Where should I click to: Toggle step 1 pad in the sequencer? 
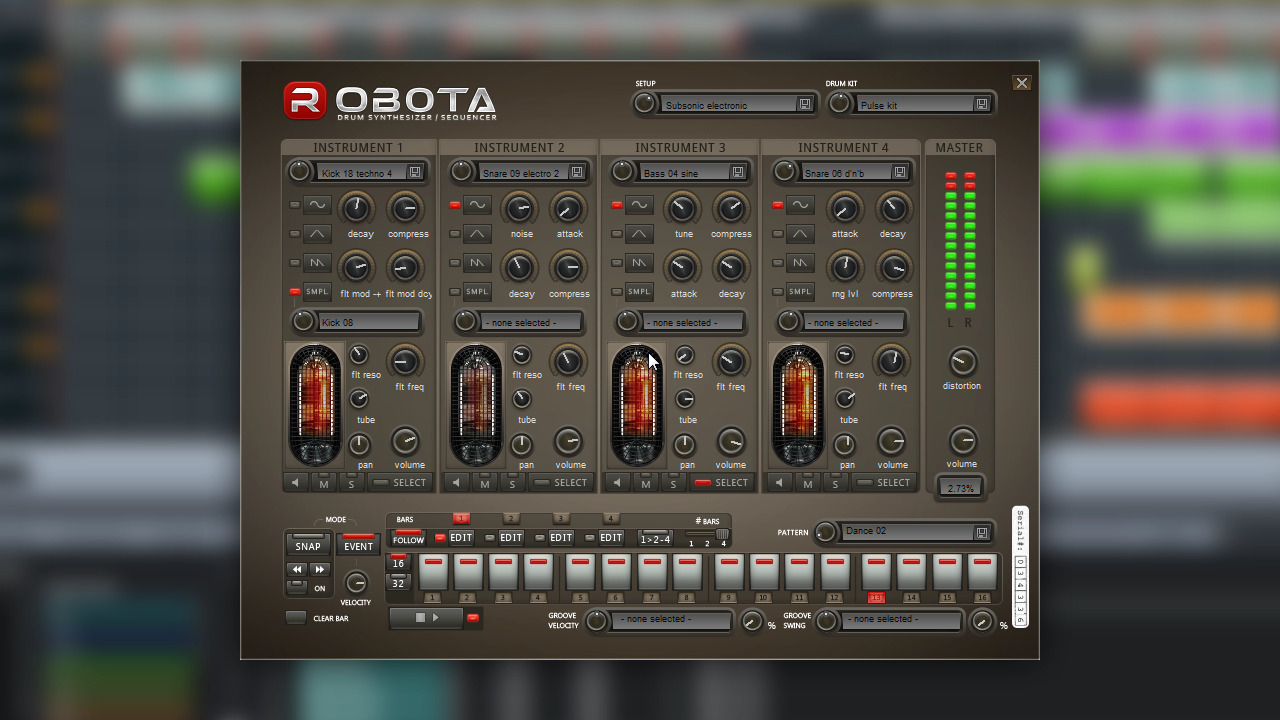point(433,572)
